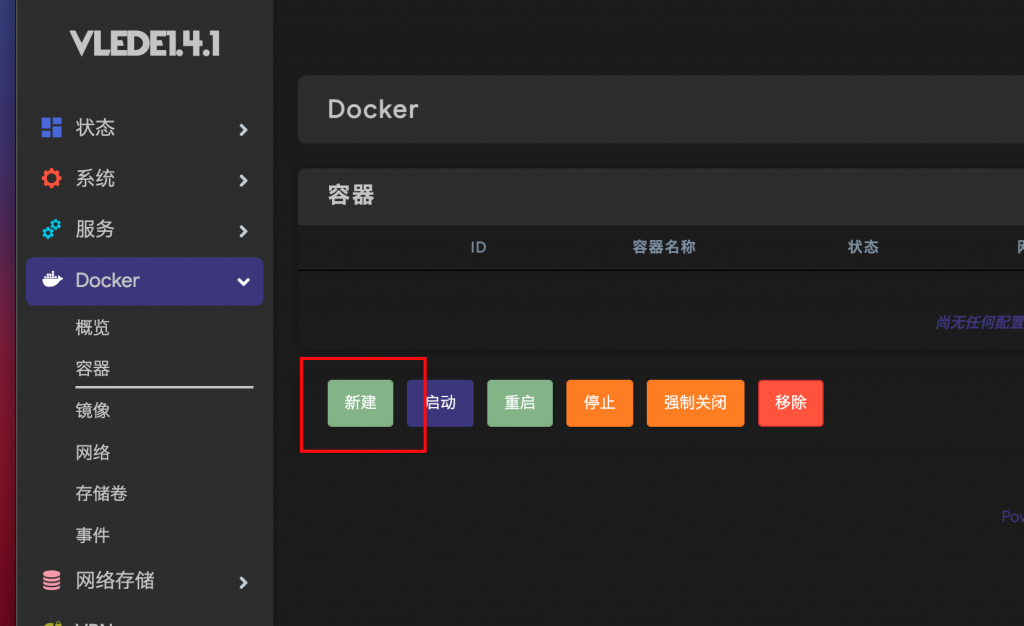Open the 镜像 images page
The height and width of the screenshot is (626, 1024).
(93, 411)
